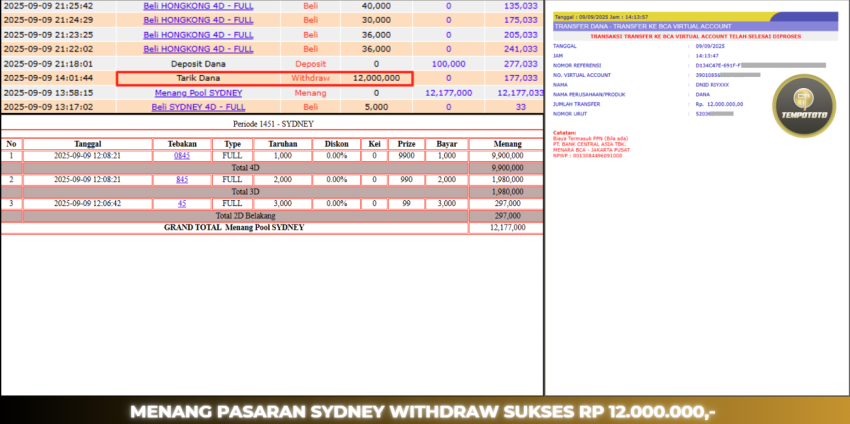This screenshot has height=424, width=850.
Task: Click the 177,033 balance value
Action: pyautogui.click(x=520, y=78)
